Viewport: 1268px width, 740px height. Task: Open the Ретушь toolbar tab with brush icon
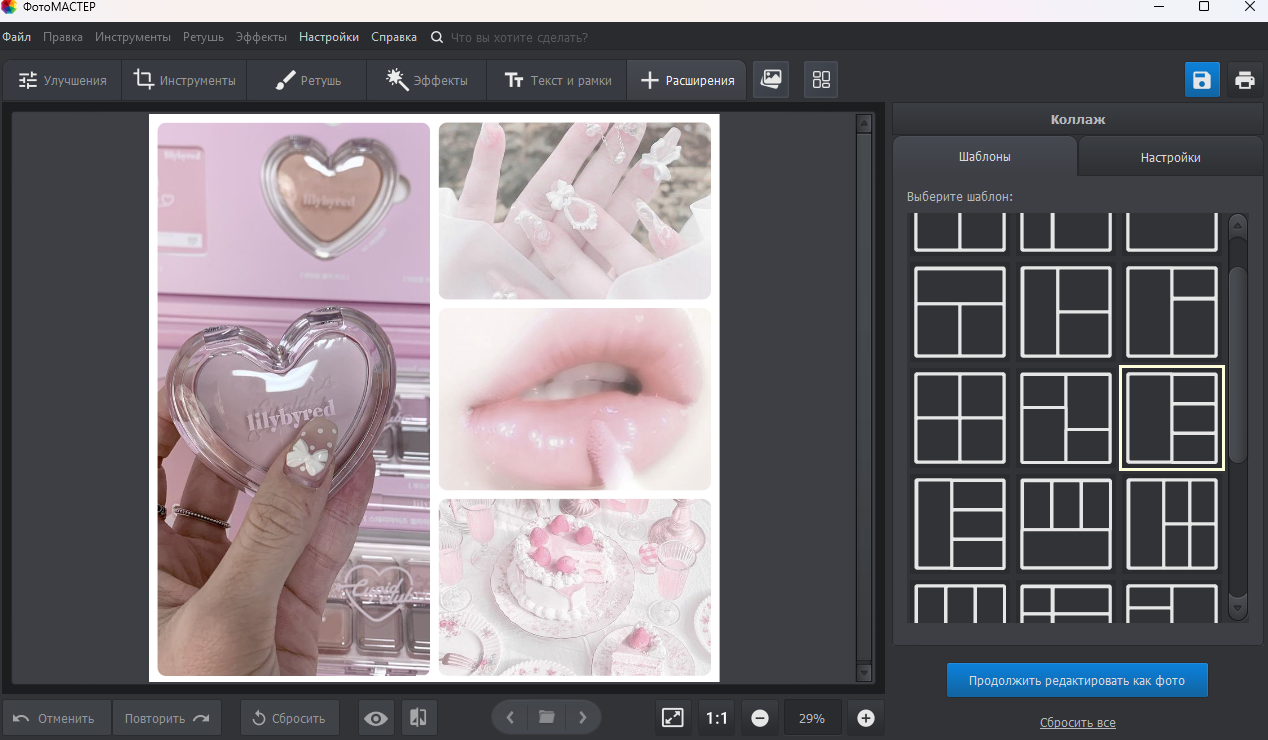click(x=307, y=80)
